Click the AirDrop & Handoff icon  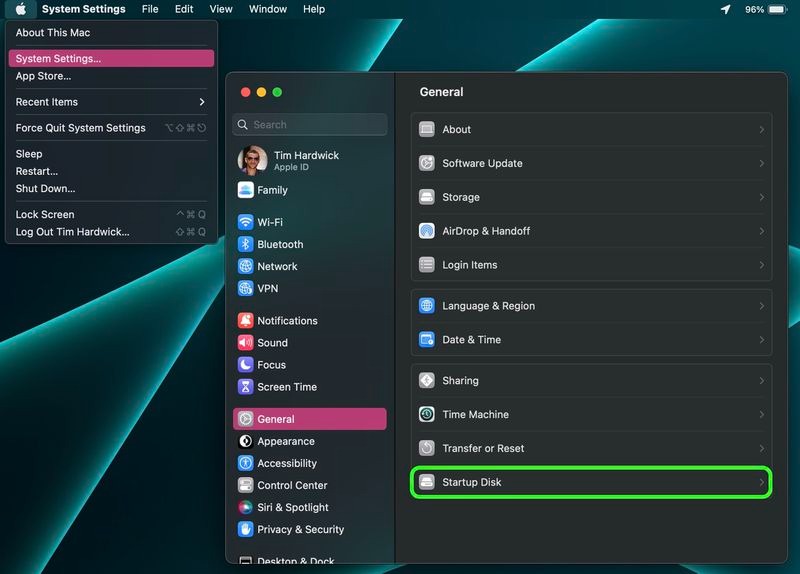point(427,231)
